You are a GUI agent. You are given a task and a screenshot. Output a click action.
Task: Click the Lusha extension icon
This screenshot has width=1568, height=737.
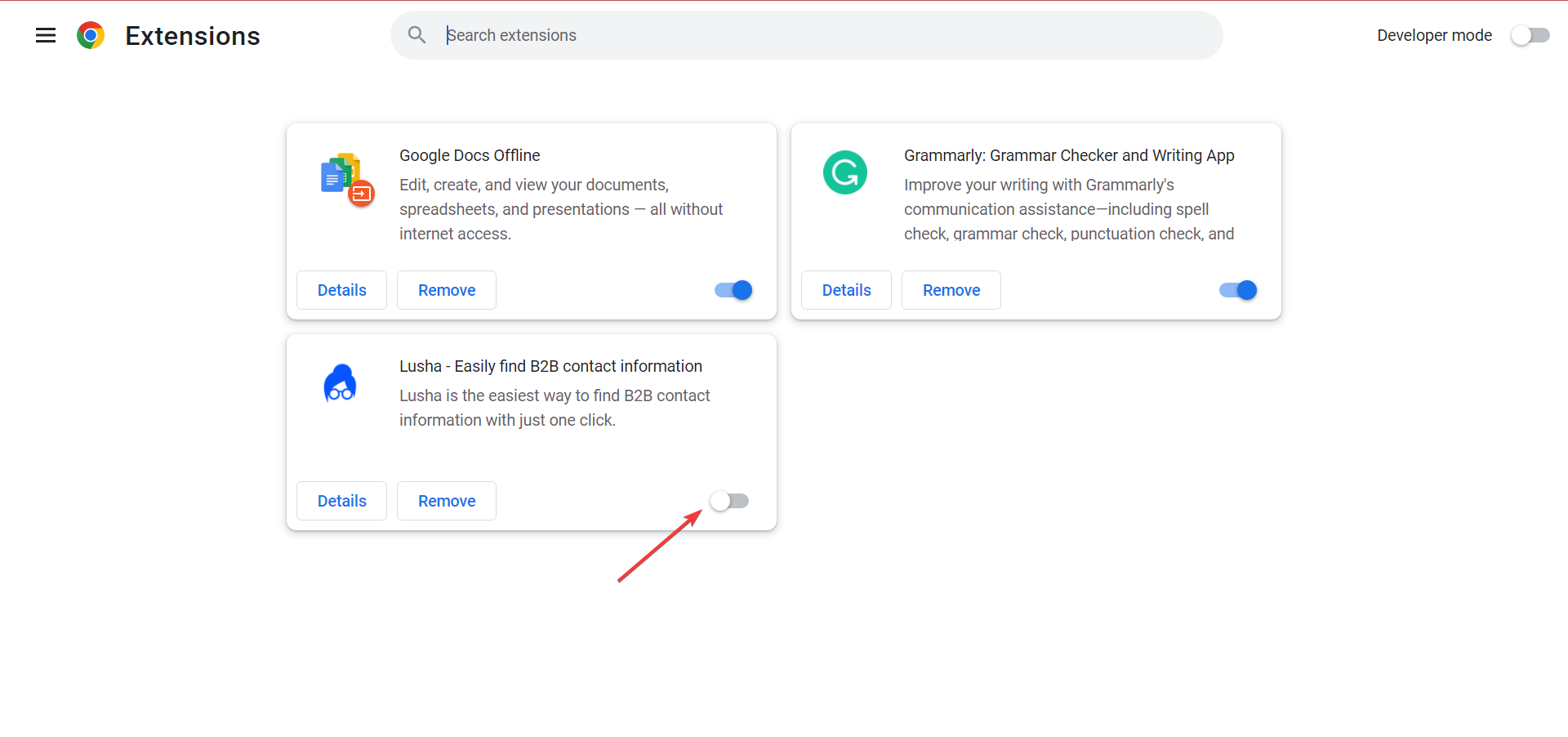tap(340, 383)
